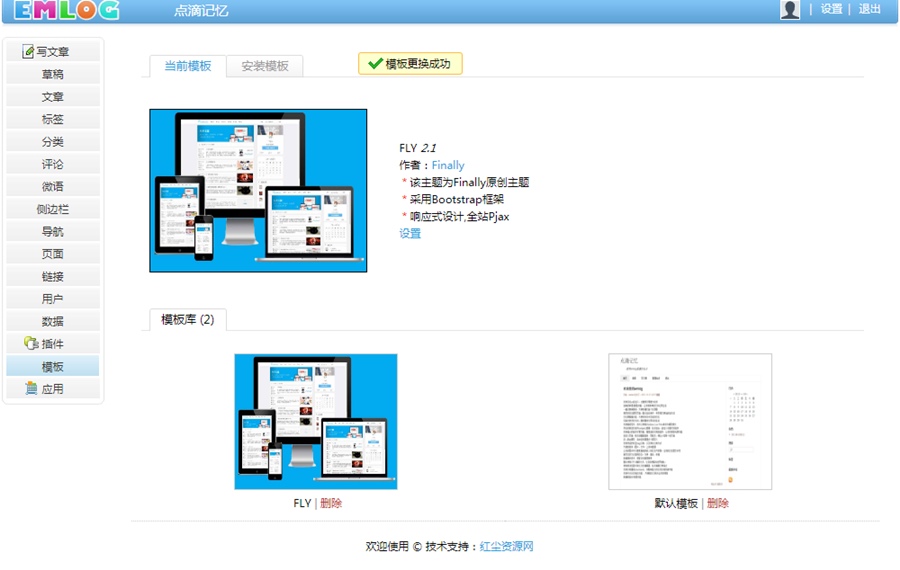Select FLY thumbnail in template library

(x=316, y=422)
